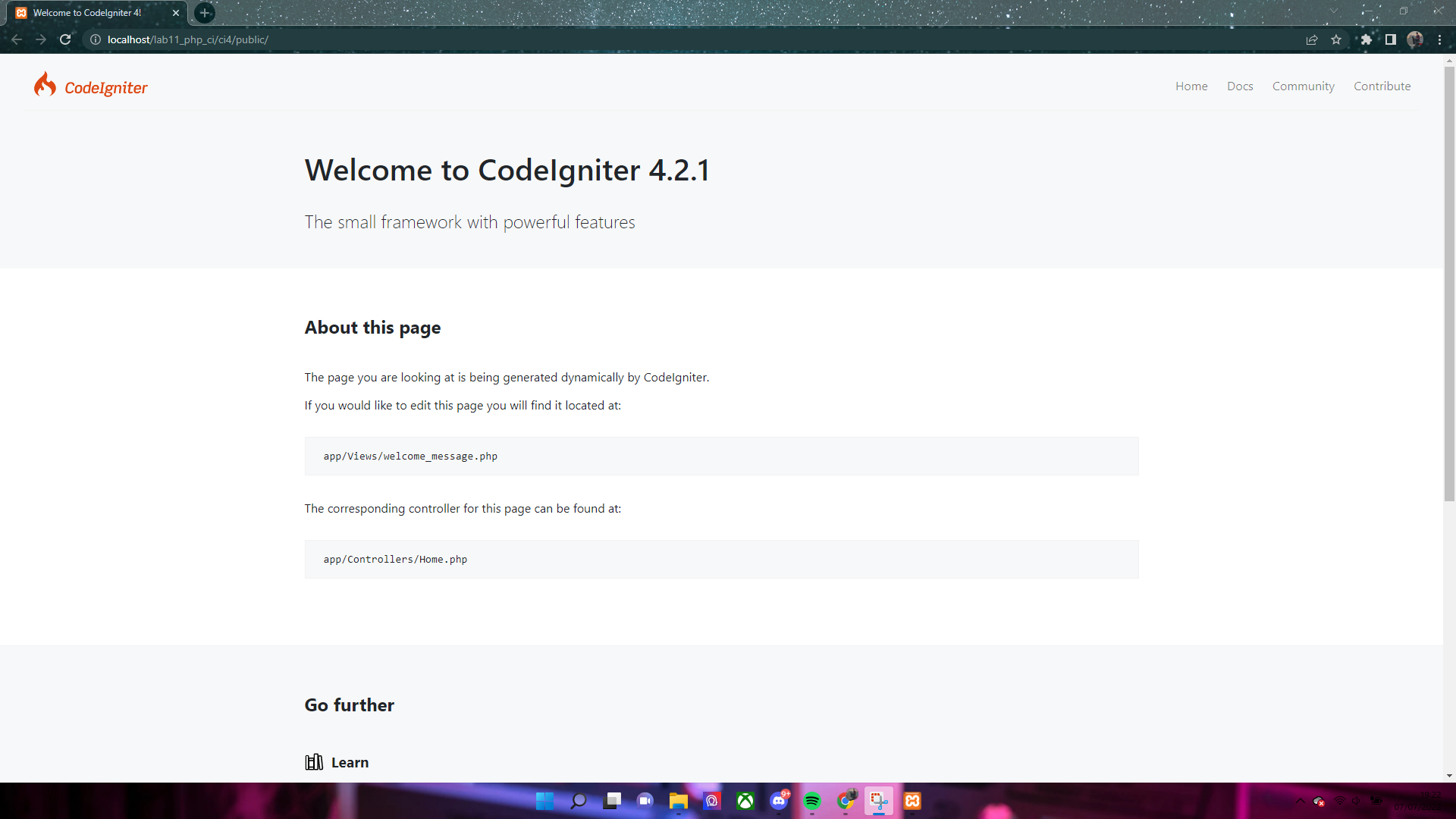The width and height of the screenshot is (1456, 819).
Task: Expand hidden icons in the system tray
Action: (x=1301, y=800)
